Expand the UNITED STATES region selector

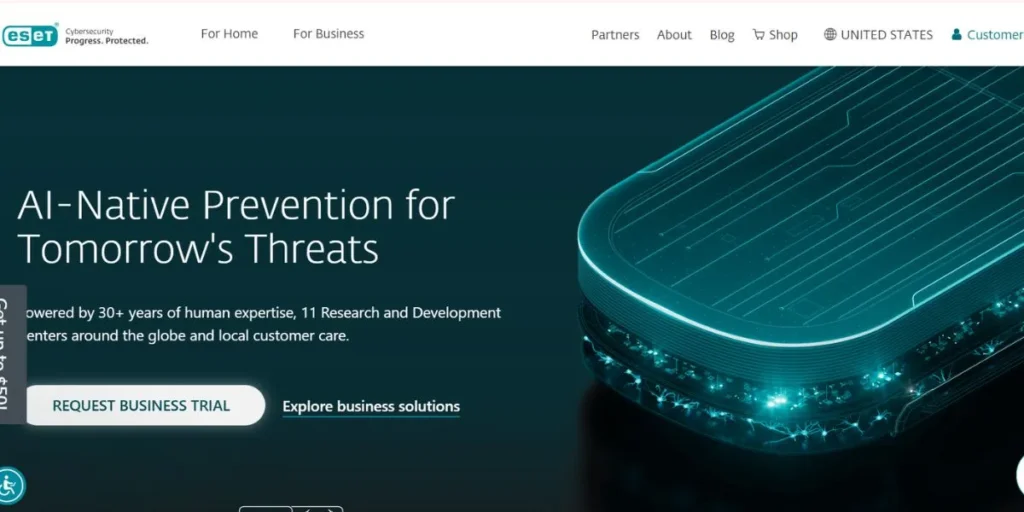coord(886,35)
